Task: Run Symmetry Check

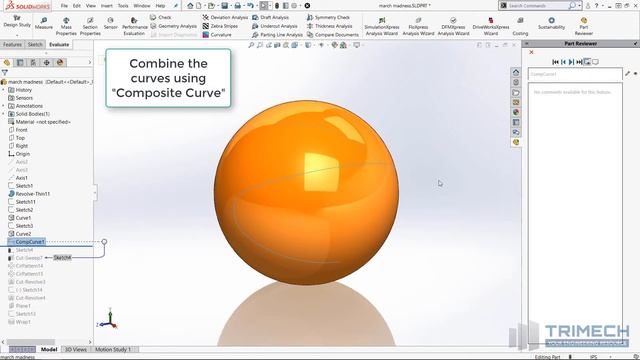Action: (328, 18)
